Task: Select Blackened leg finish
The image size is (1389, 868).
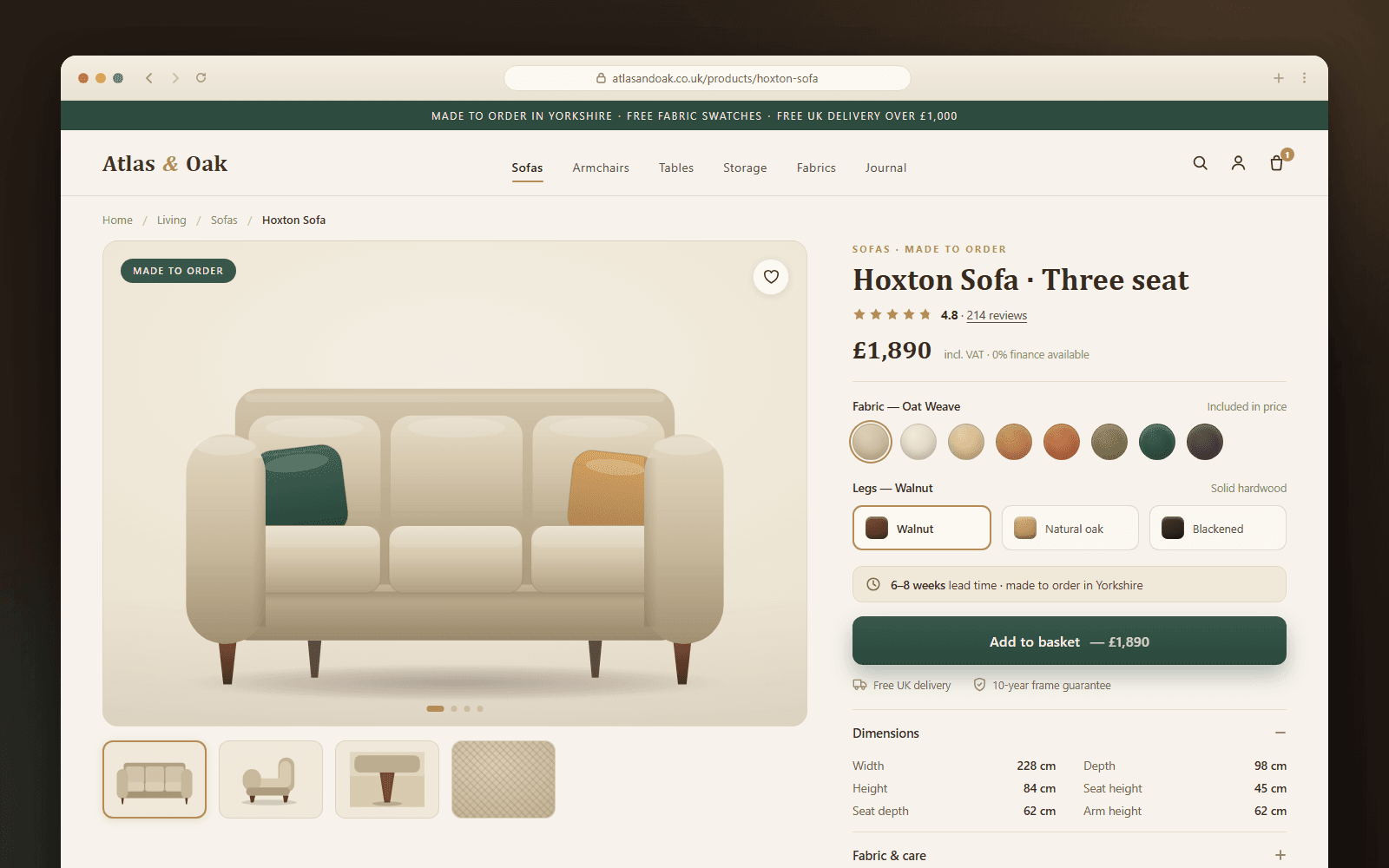Action: click(1218, 528)
